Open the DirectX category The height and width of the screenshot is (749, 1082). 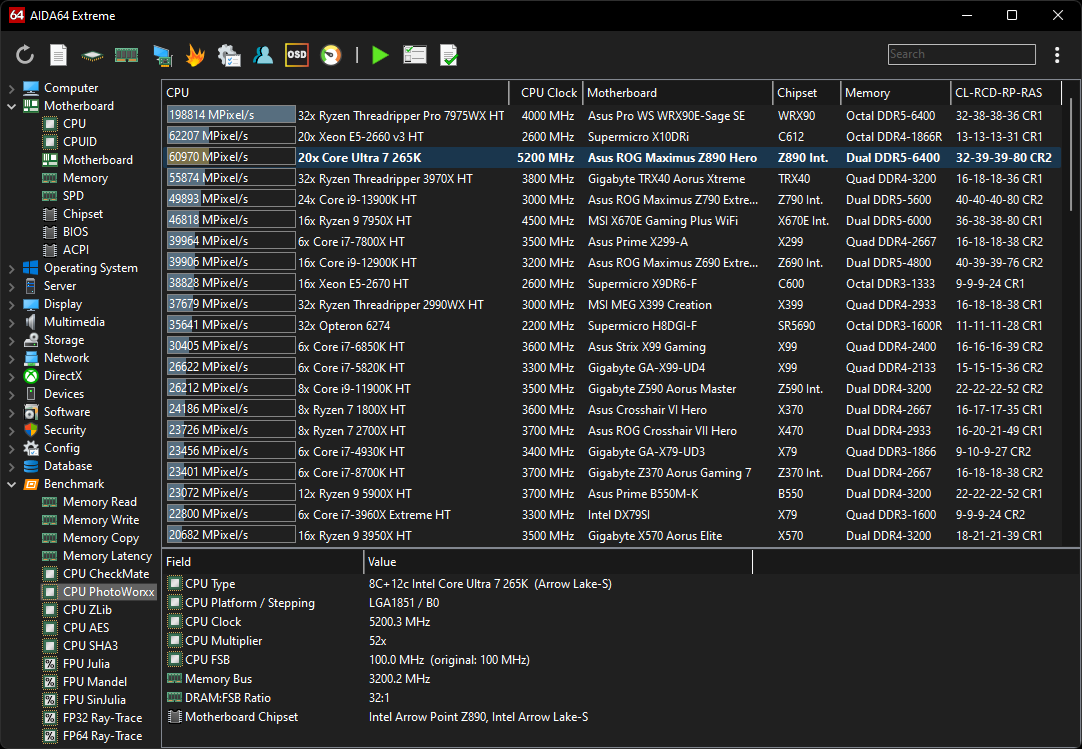[62, 376]
